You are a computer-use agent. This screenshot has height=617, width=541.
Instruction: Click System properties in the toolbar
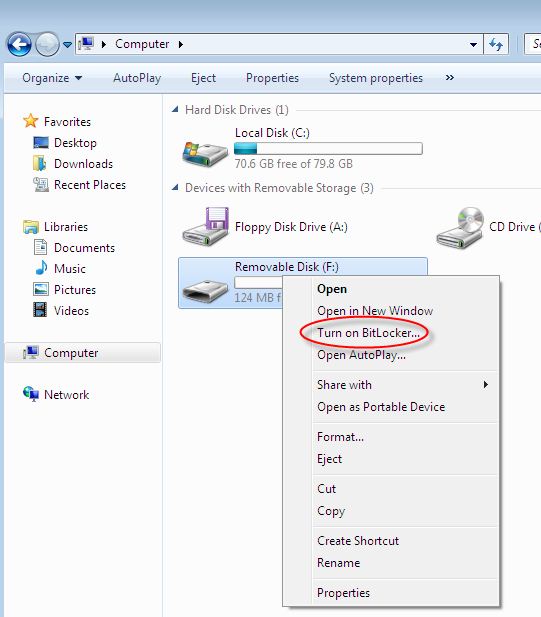point(376,78)
